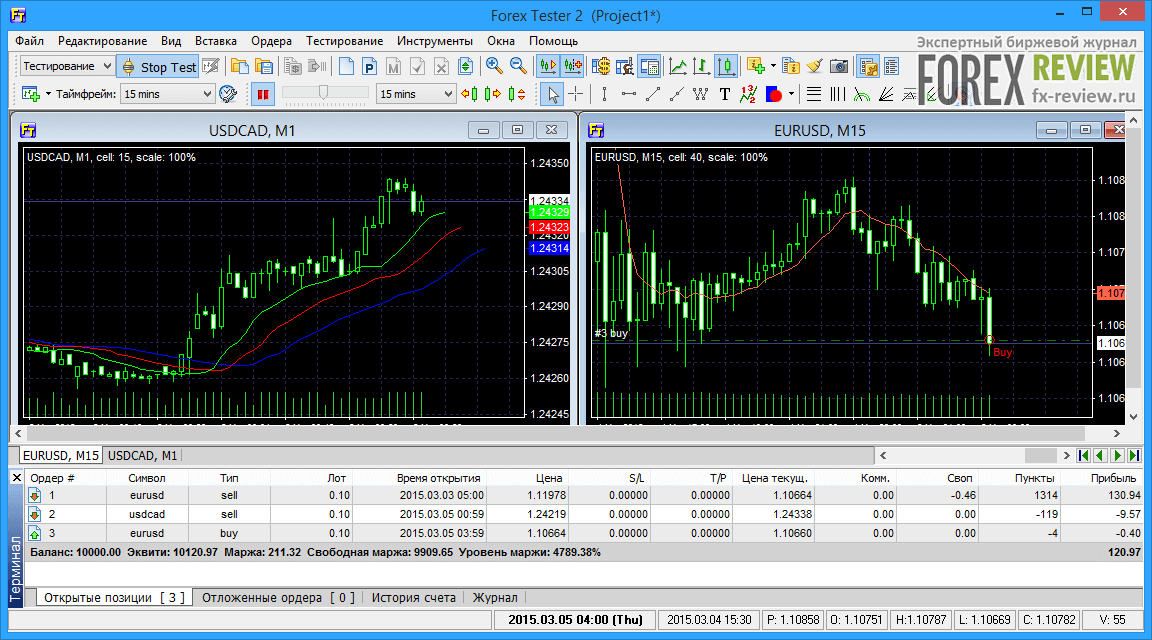Click the indicators list info icon
This screenshot has width=1152, height=640.
pos(791,67)
